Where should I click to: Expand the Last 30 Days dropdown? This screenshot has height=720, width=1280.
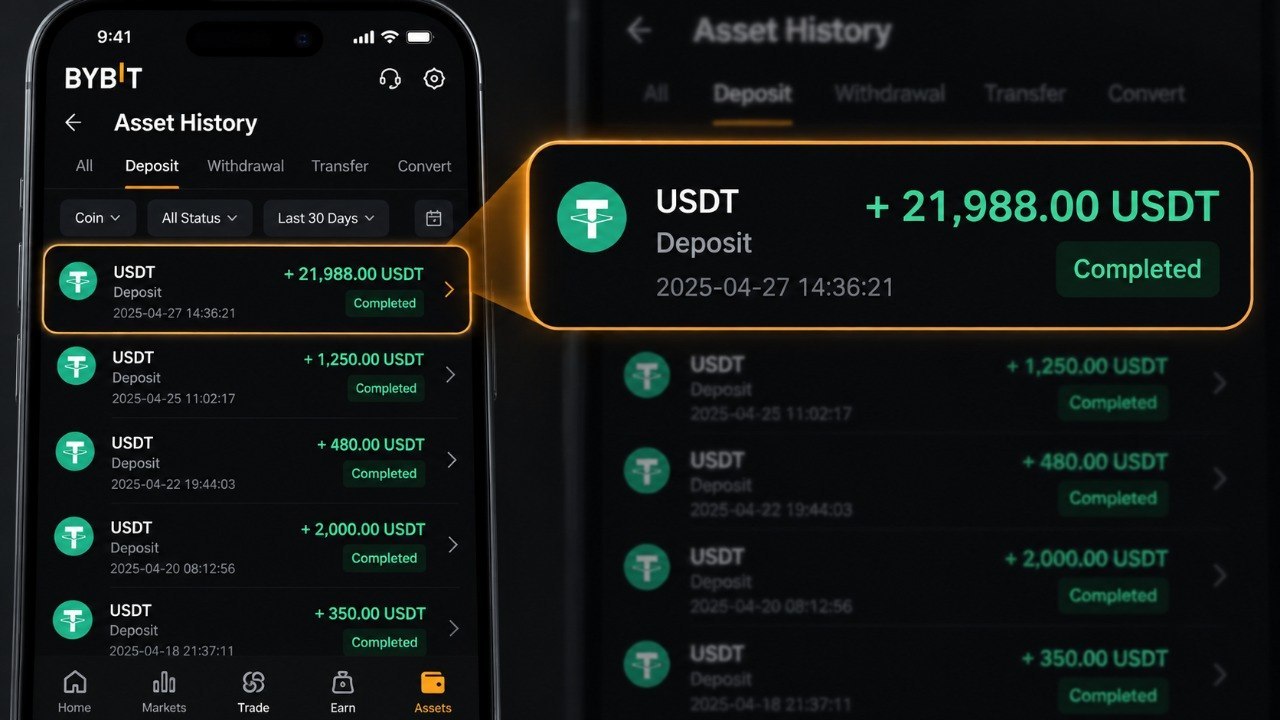pos(325,218)
